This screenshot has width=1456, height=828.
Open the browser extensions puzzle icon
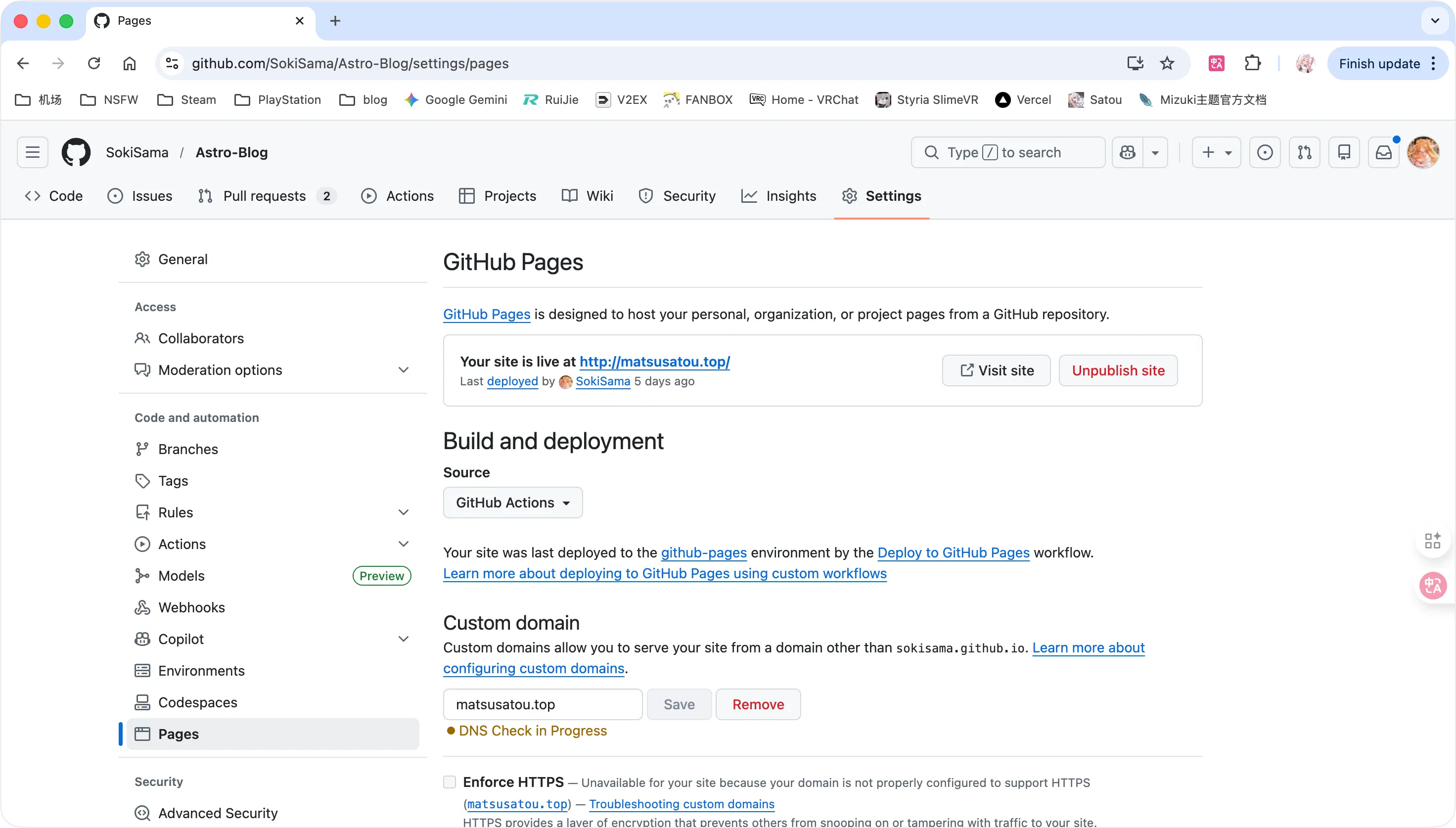tap(1252, 63)
